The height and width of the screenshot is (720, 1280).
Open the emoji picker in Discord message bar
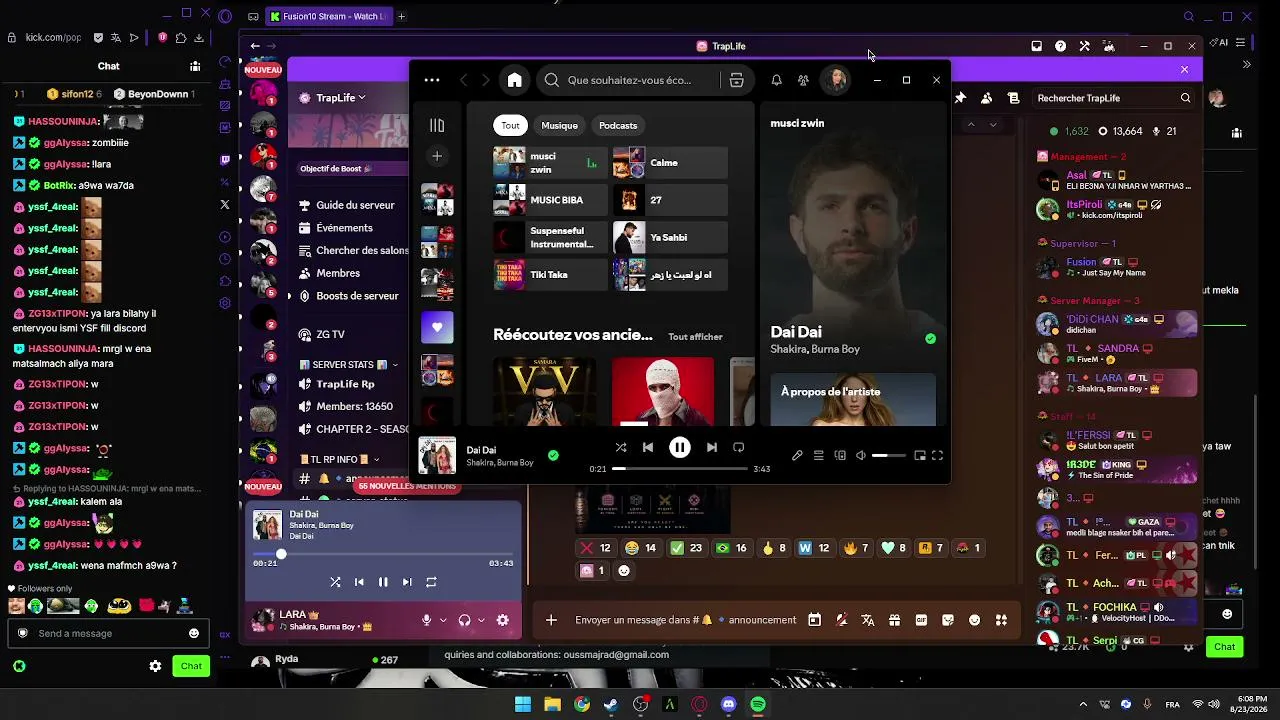click(x=975, y=620)
